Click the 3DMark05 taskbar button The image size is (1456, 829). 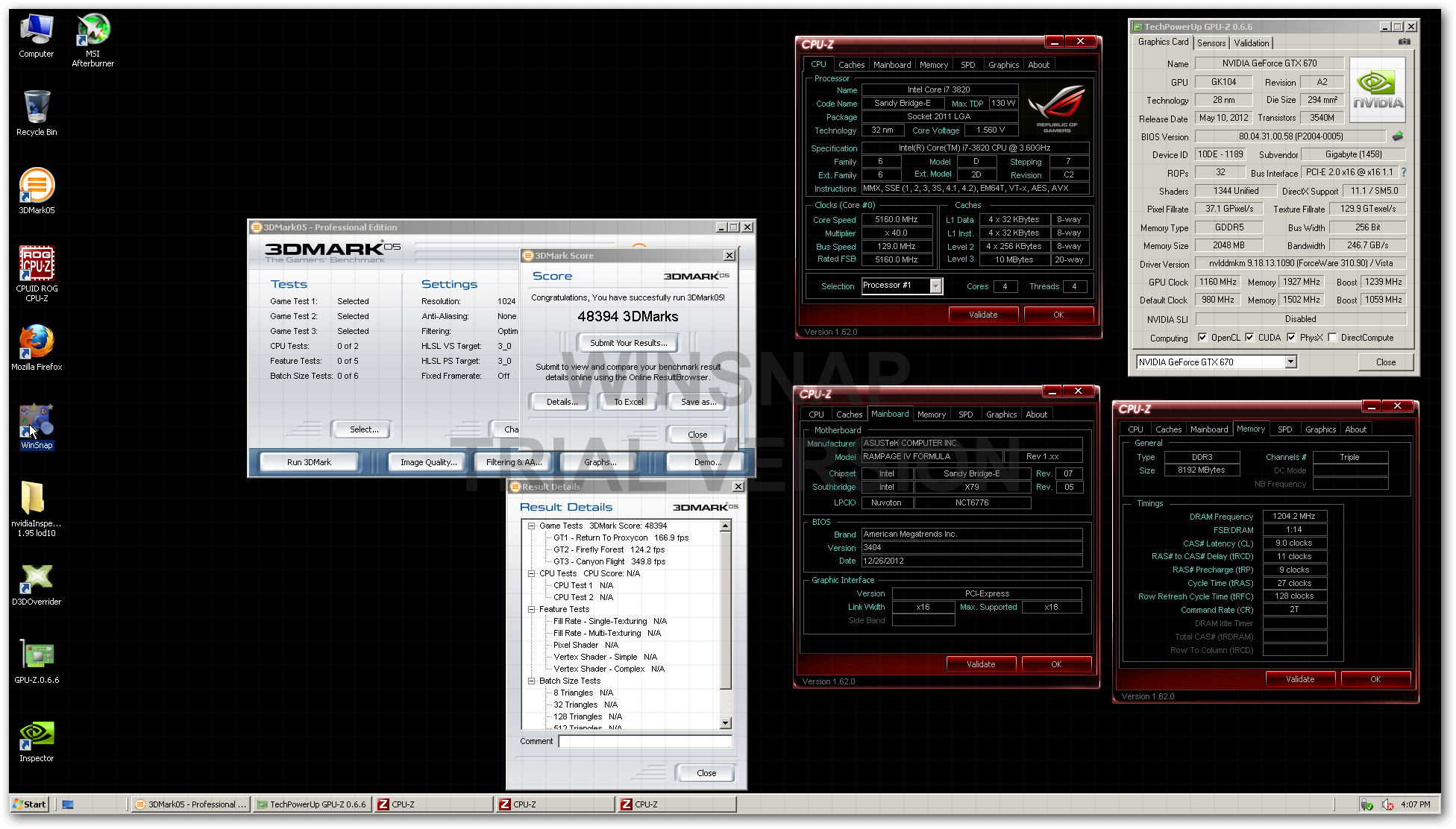click(191, 804)
